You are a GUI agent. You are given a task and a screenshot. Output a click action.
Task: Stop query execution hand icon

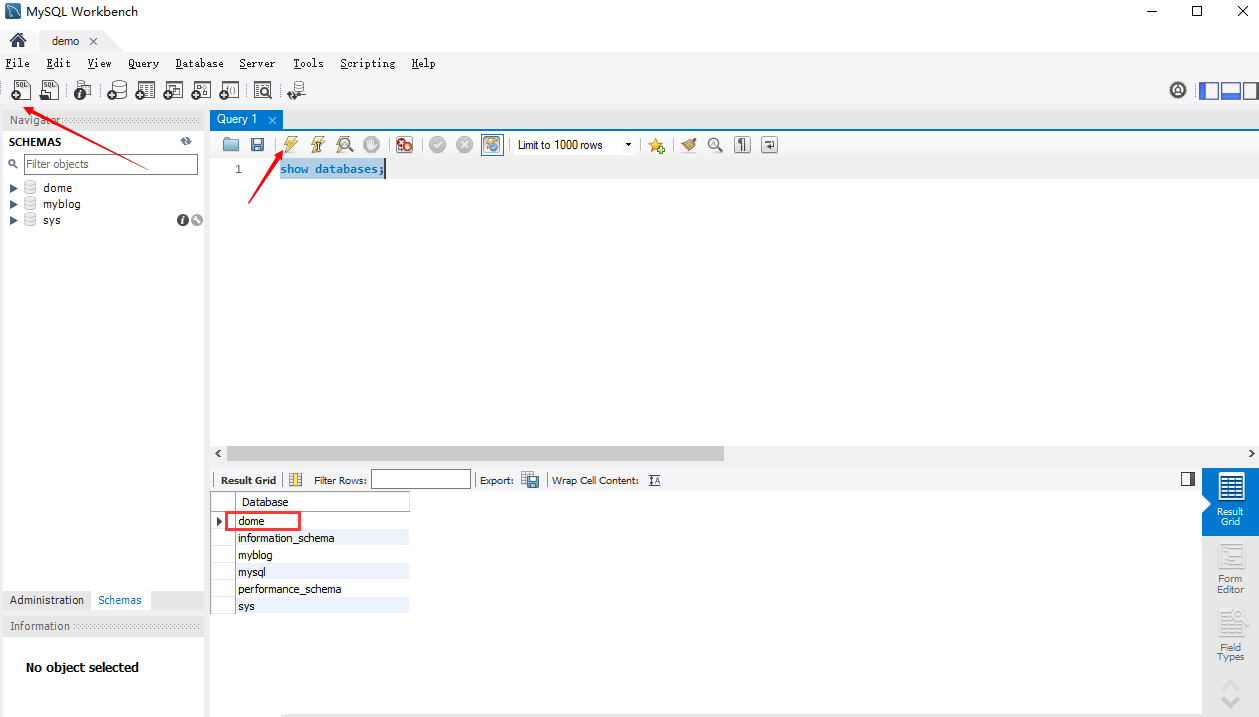pyautogui.click(x=371, y=145)
